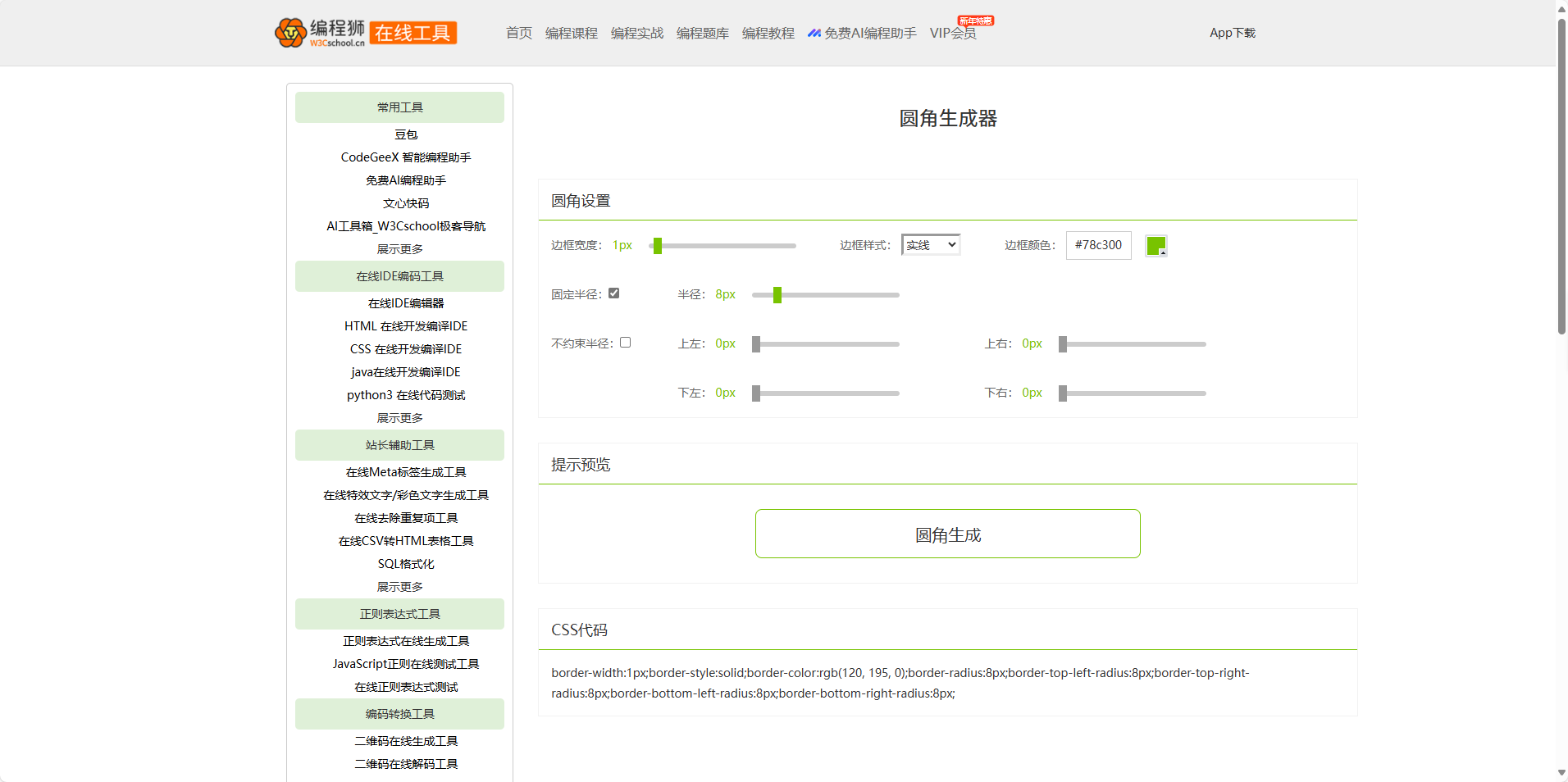Enable the 不约束半径 checkbox

[626, 343]
